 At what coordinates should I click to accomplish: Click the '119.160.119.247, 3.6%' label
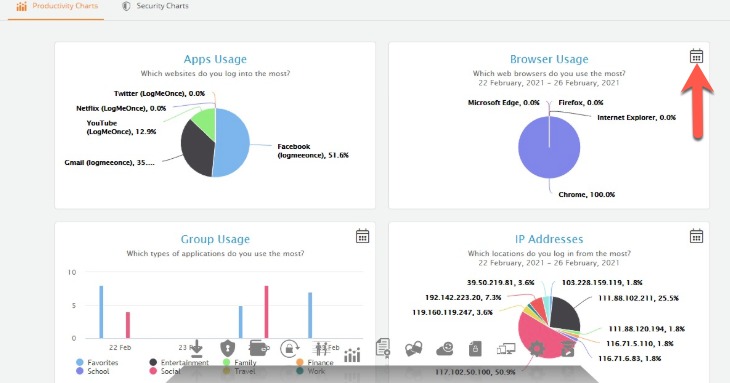pos(453,312)
